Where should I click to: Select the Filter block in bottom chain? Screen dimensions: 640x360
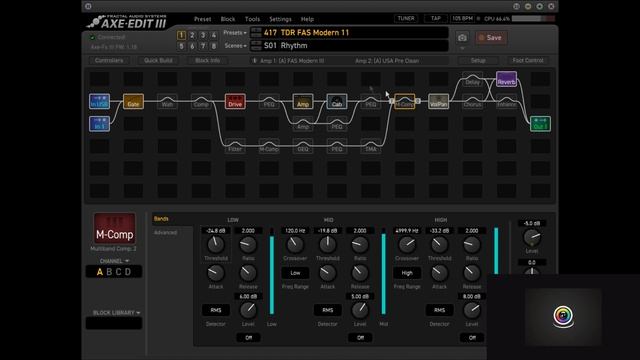click(235, 146)
